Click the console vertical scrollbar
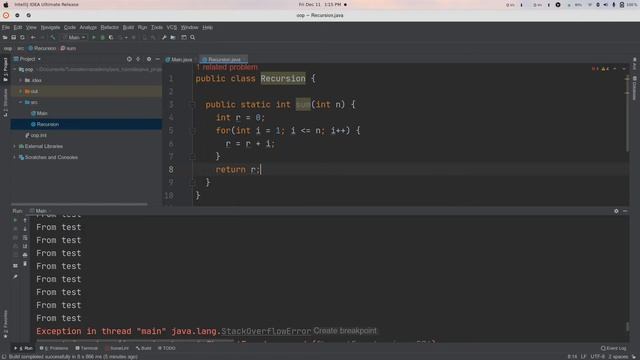 coord(628,327)
